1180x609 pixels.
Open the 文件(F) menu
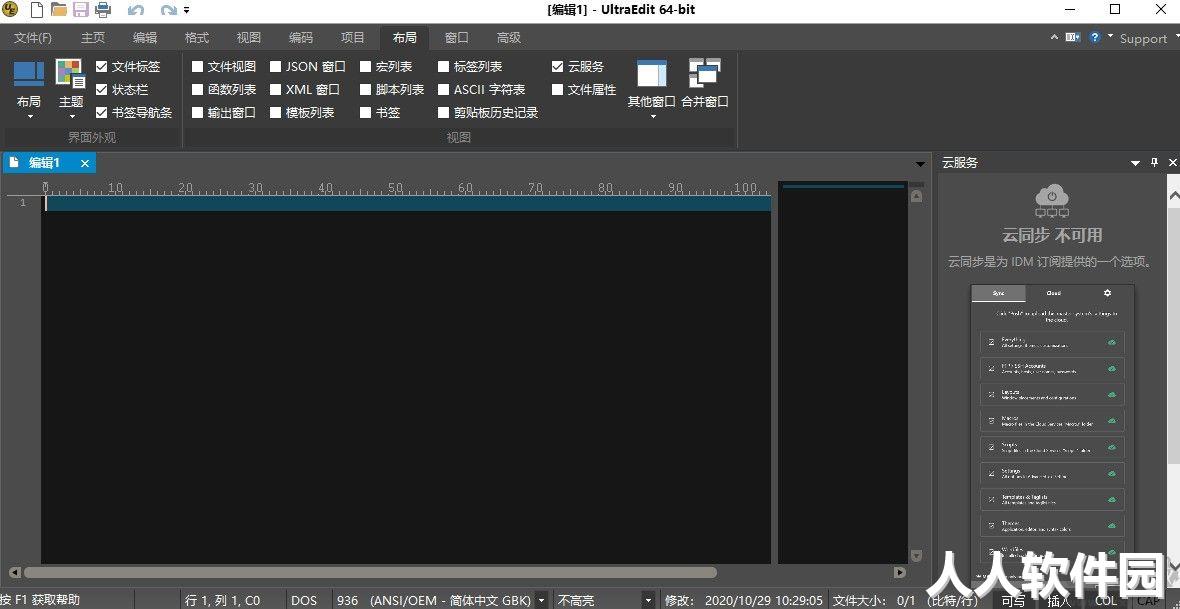(33, 38)
